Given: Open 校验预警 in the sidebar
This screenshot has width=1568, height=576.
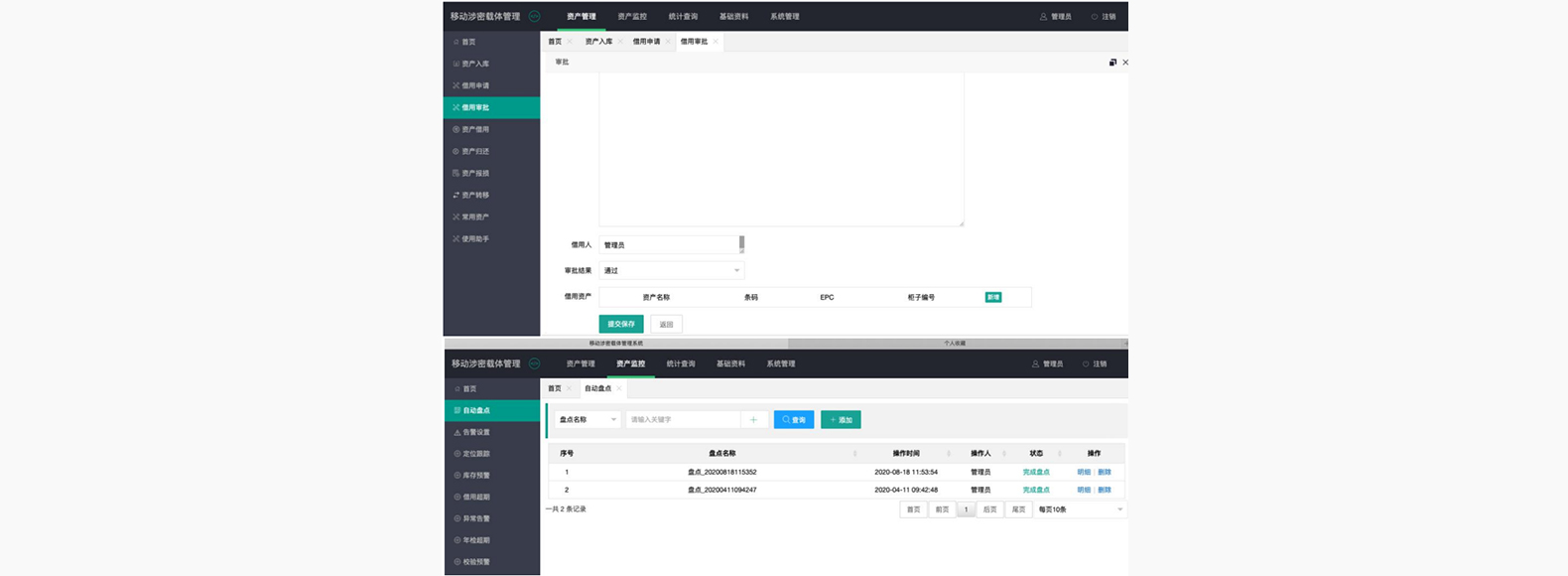Looking at the screenshot, I should (x=476, y=562).
